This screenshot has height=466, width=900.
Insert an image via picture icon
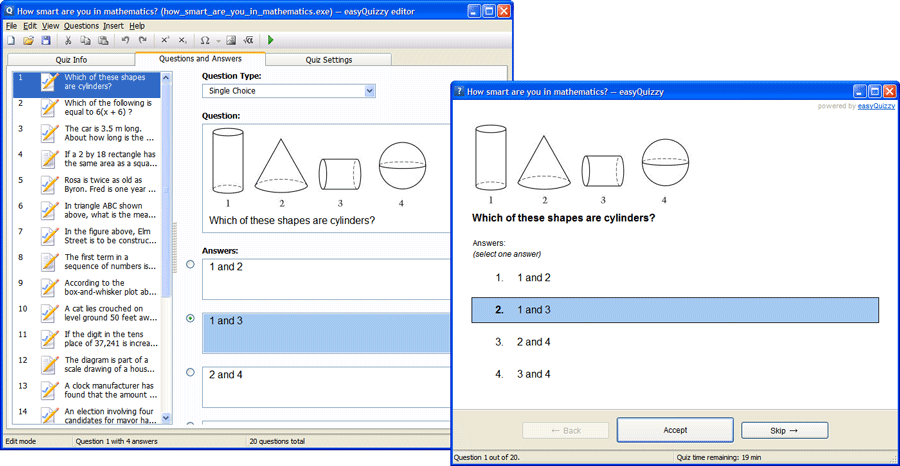click(x=231, y=41)
